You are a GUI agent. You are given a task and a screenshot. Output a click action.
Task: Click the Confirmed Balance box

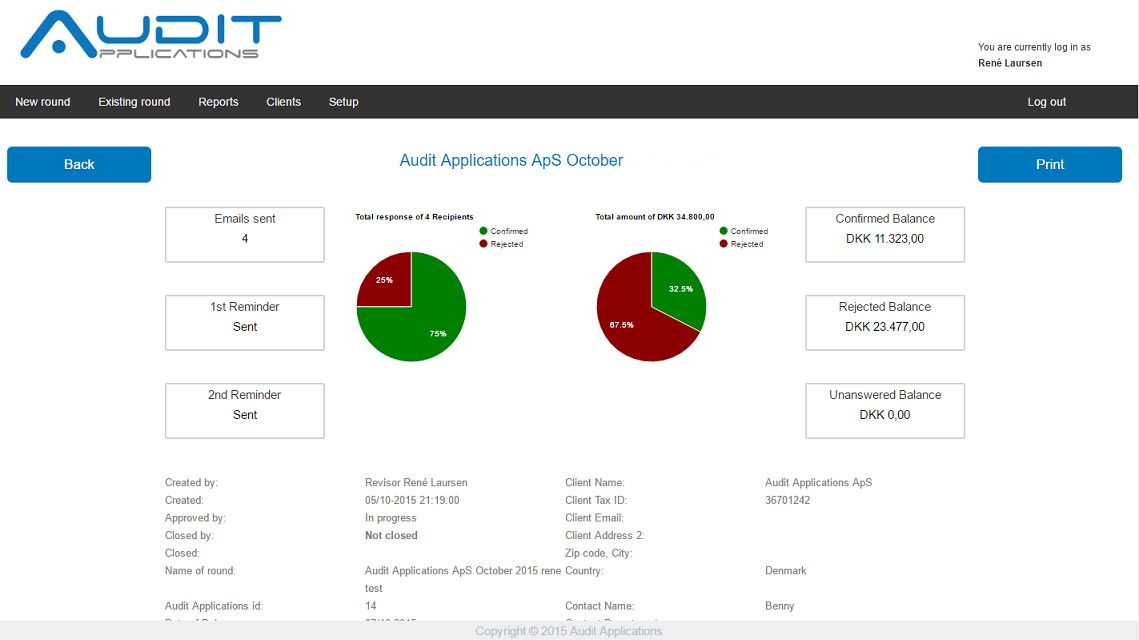click(x=884, y=234)
